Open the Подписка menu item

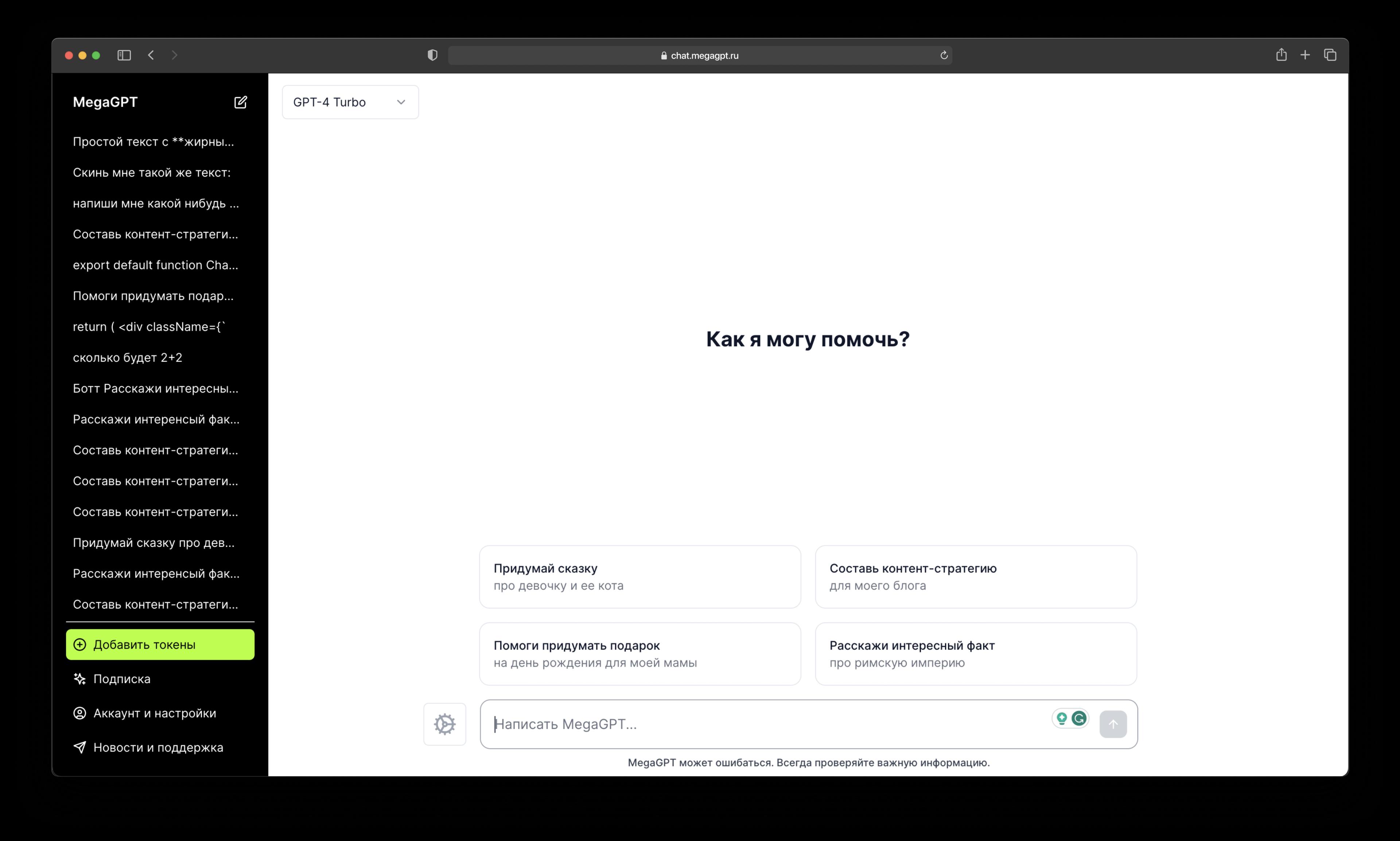tap(160, 679)
